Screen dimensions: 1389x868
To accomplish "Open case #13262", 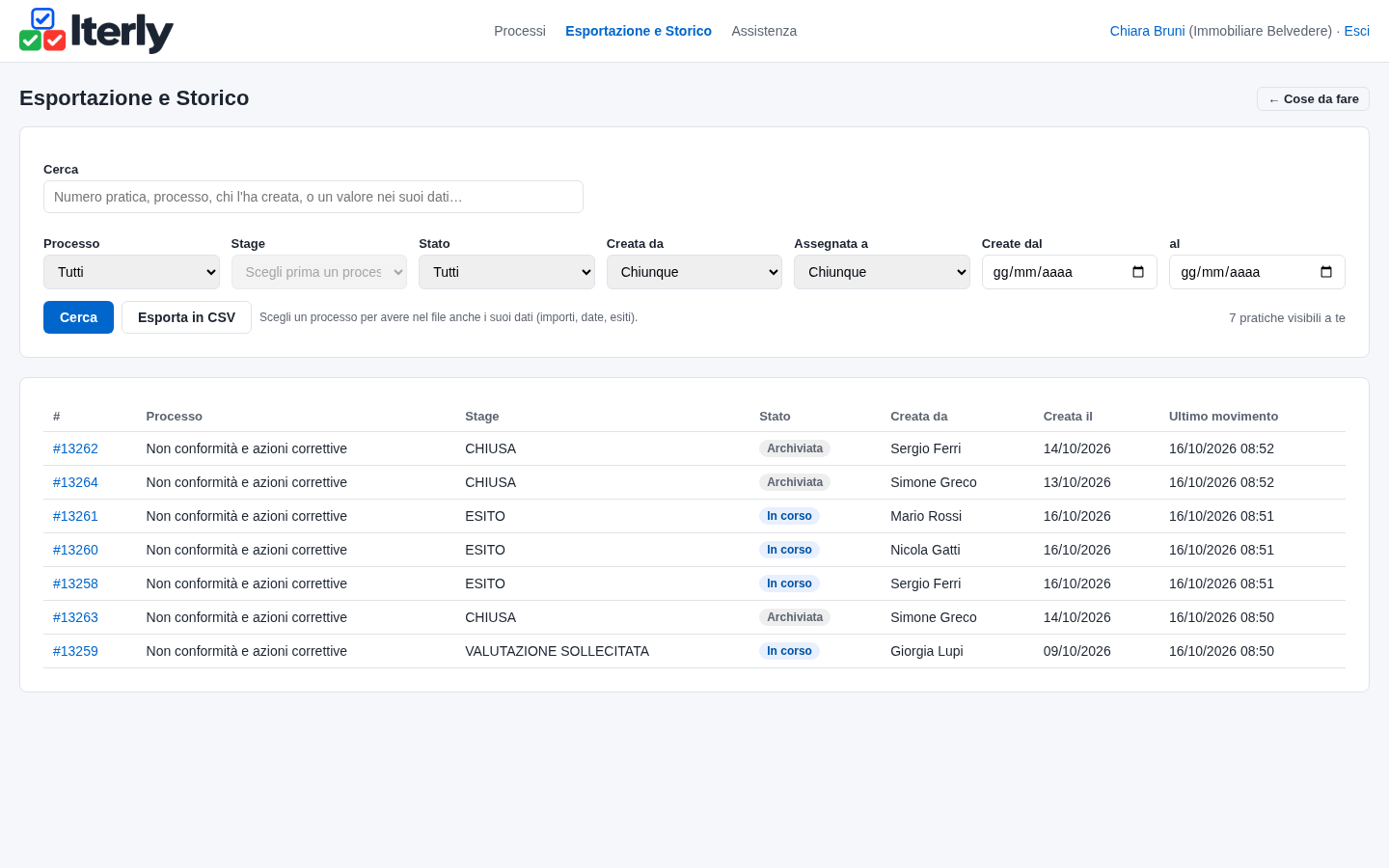I will 75,448.
